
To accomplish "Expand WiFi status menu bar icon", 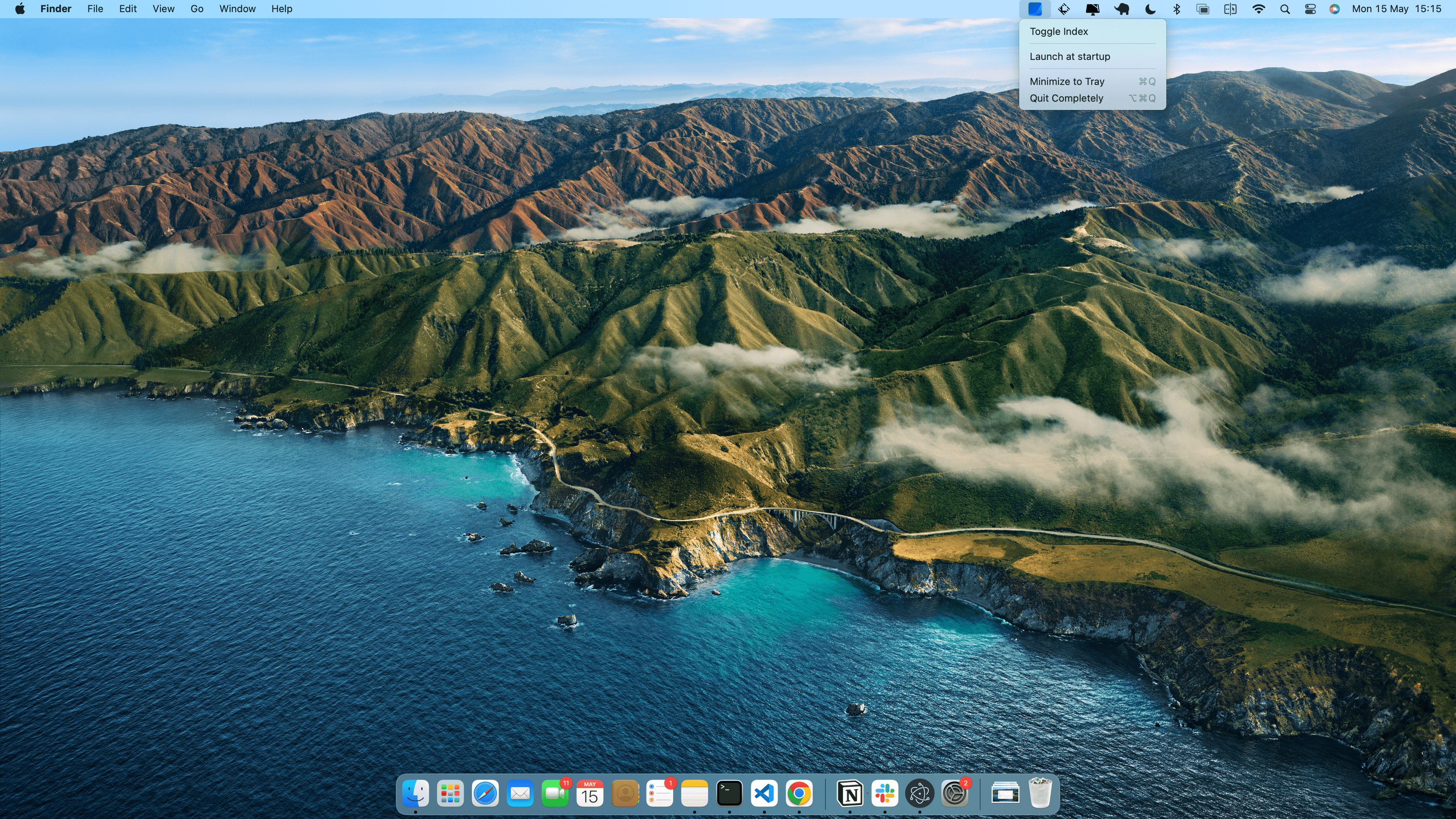I will (x=1258, y=9).
